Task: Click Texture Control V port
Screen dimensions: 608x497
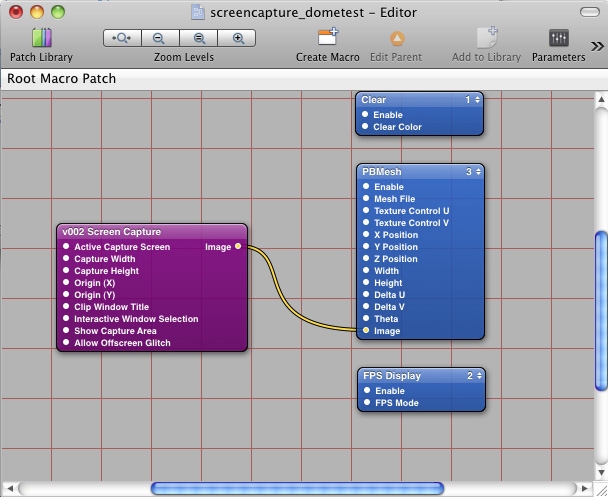Action: [366, 223]
